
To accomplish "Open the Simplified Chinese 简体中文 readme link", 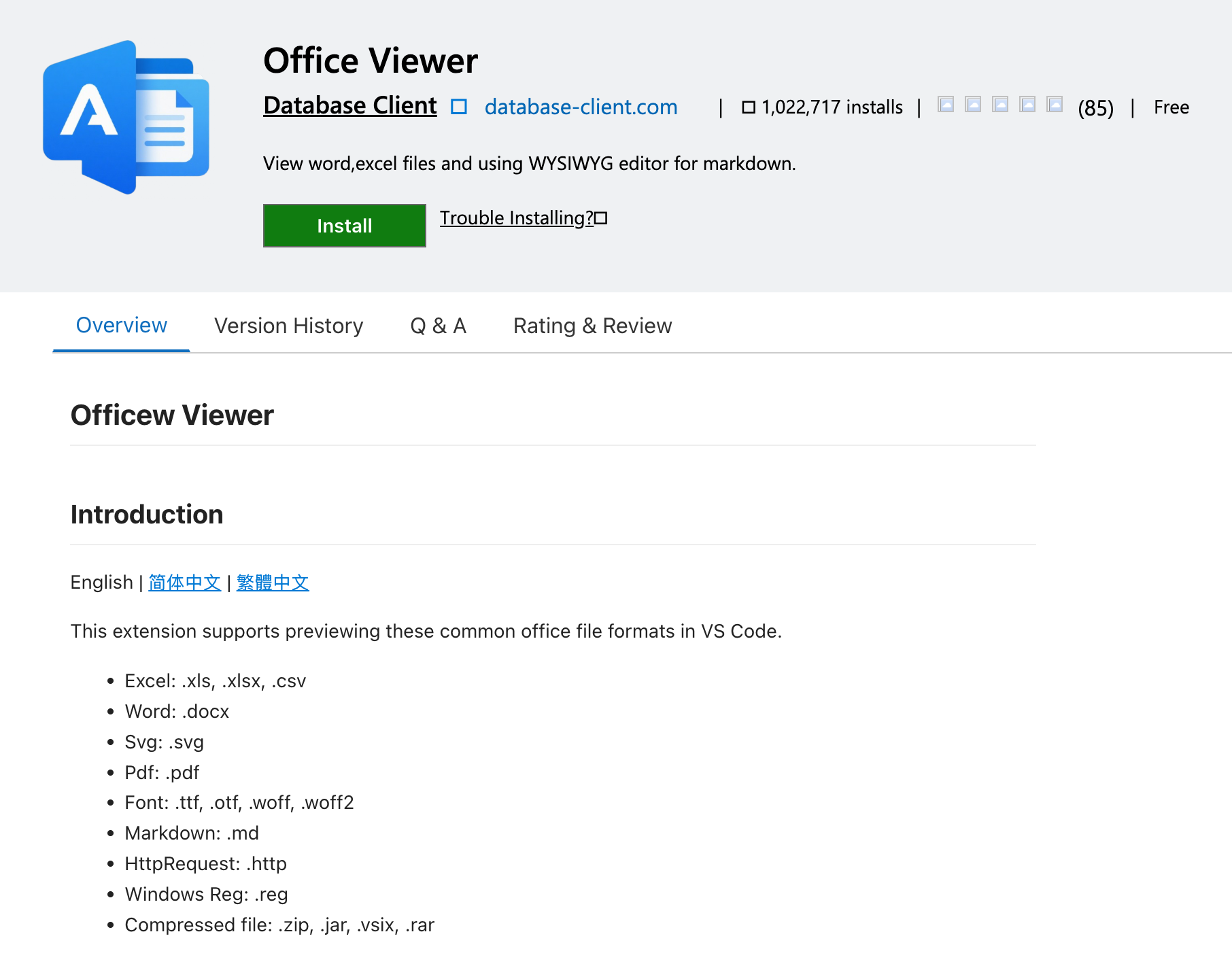I will click(x=185, y=583).
